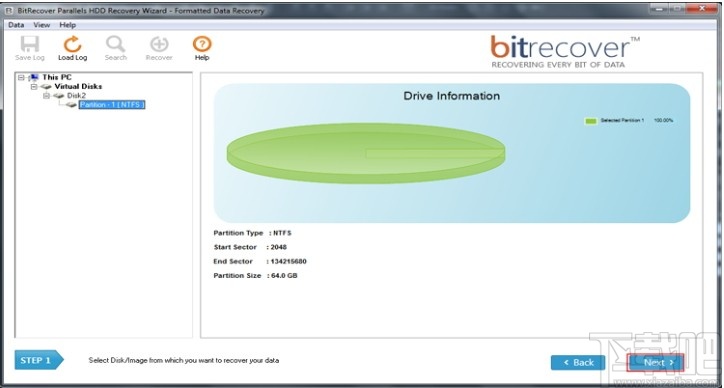This screenshot has width=724, height=388.
Task: Select This PC in the tree
Action: [57, 78]
